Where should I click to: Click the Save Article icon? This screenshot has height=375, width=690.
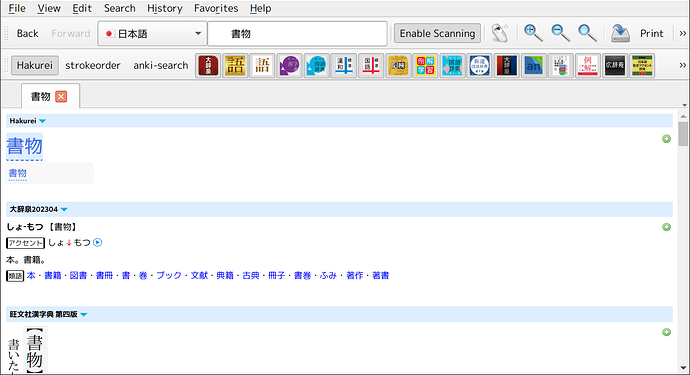[x=620, y=33]
